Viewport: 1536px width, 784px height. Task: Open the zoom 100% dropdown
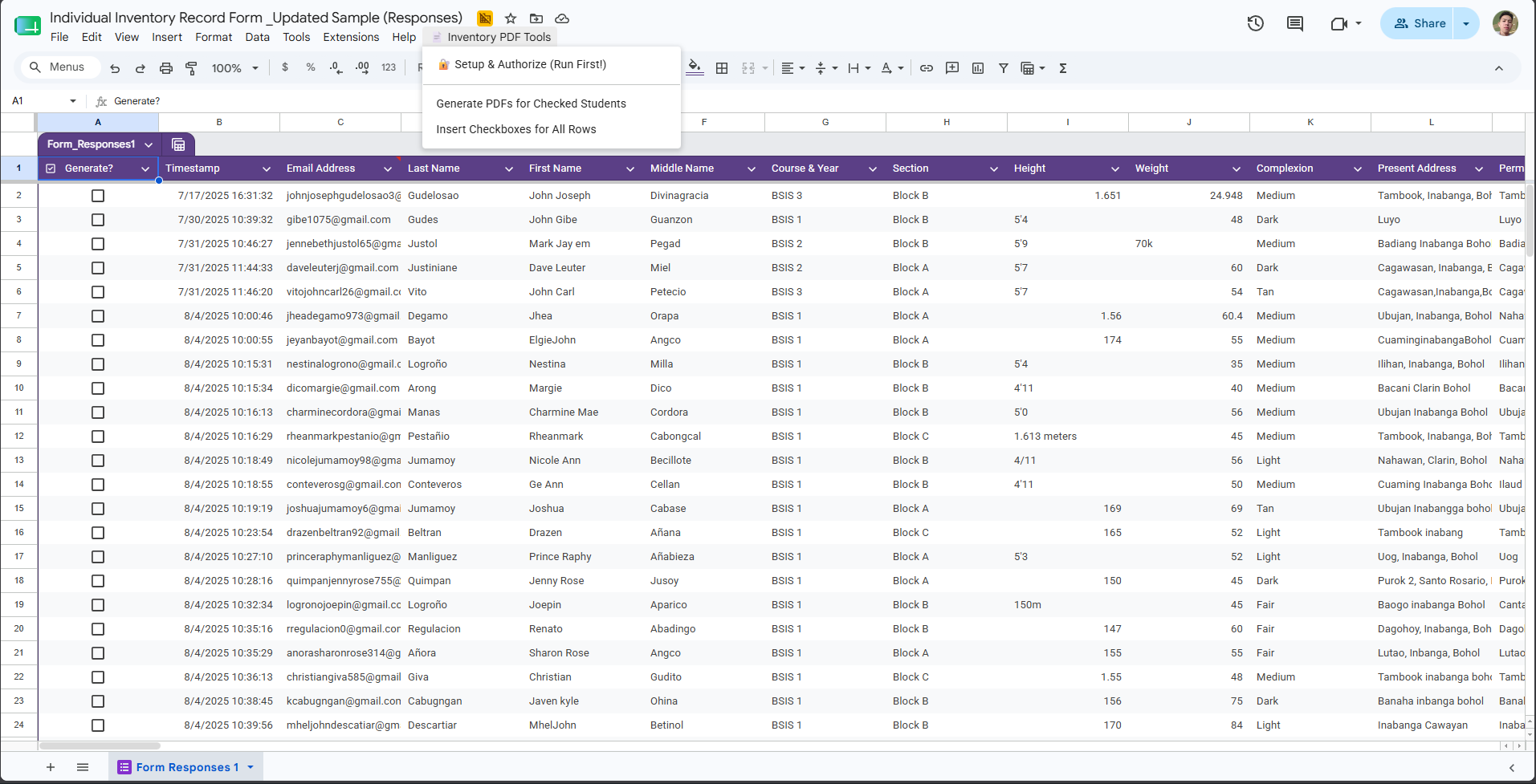click(235, 68)
